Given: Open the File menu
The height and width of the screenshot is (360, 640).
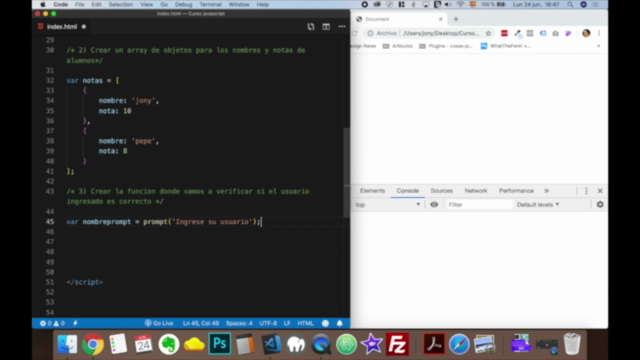Looking at the screenshot, I should [x=80, y=4].
